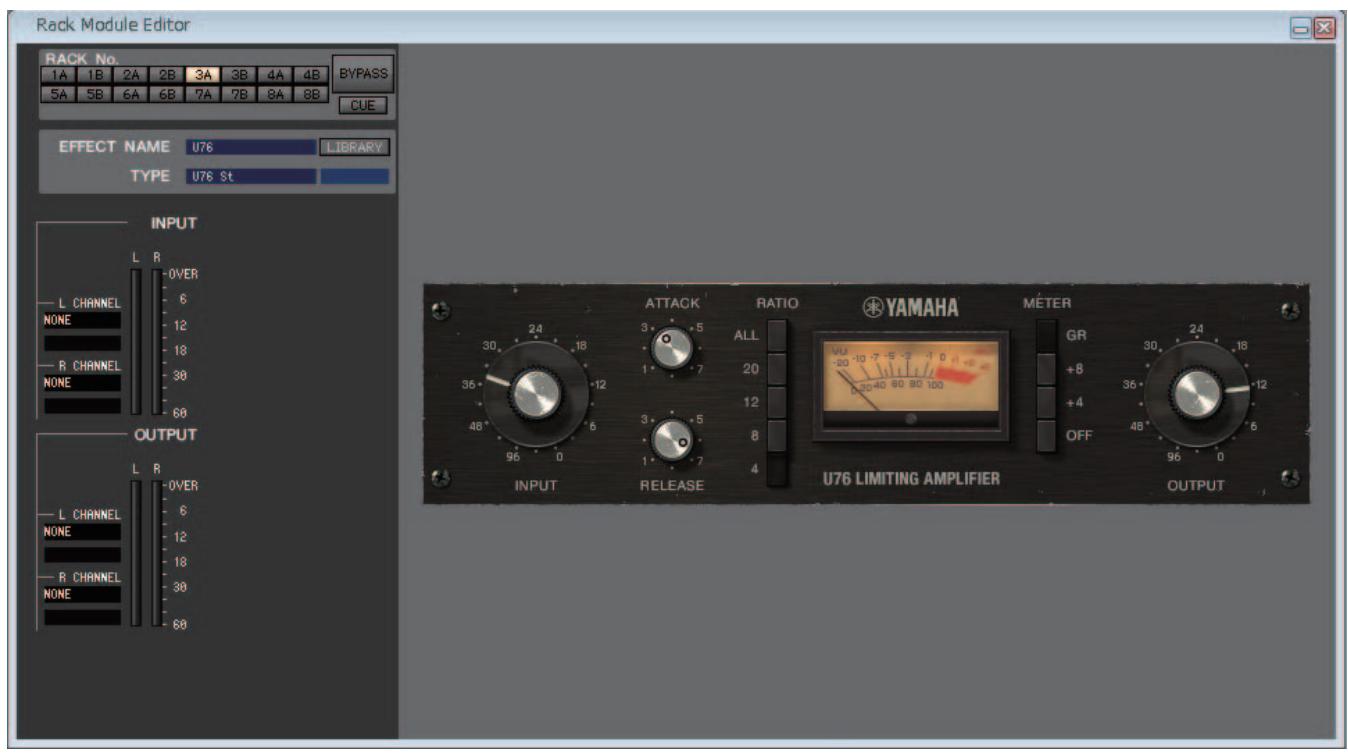Select RATIO 20 button
Screen dimensions: 1348x753
(777, 369)
